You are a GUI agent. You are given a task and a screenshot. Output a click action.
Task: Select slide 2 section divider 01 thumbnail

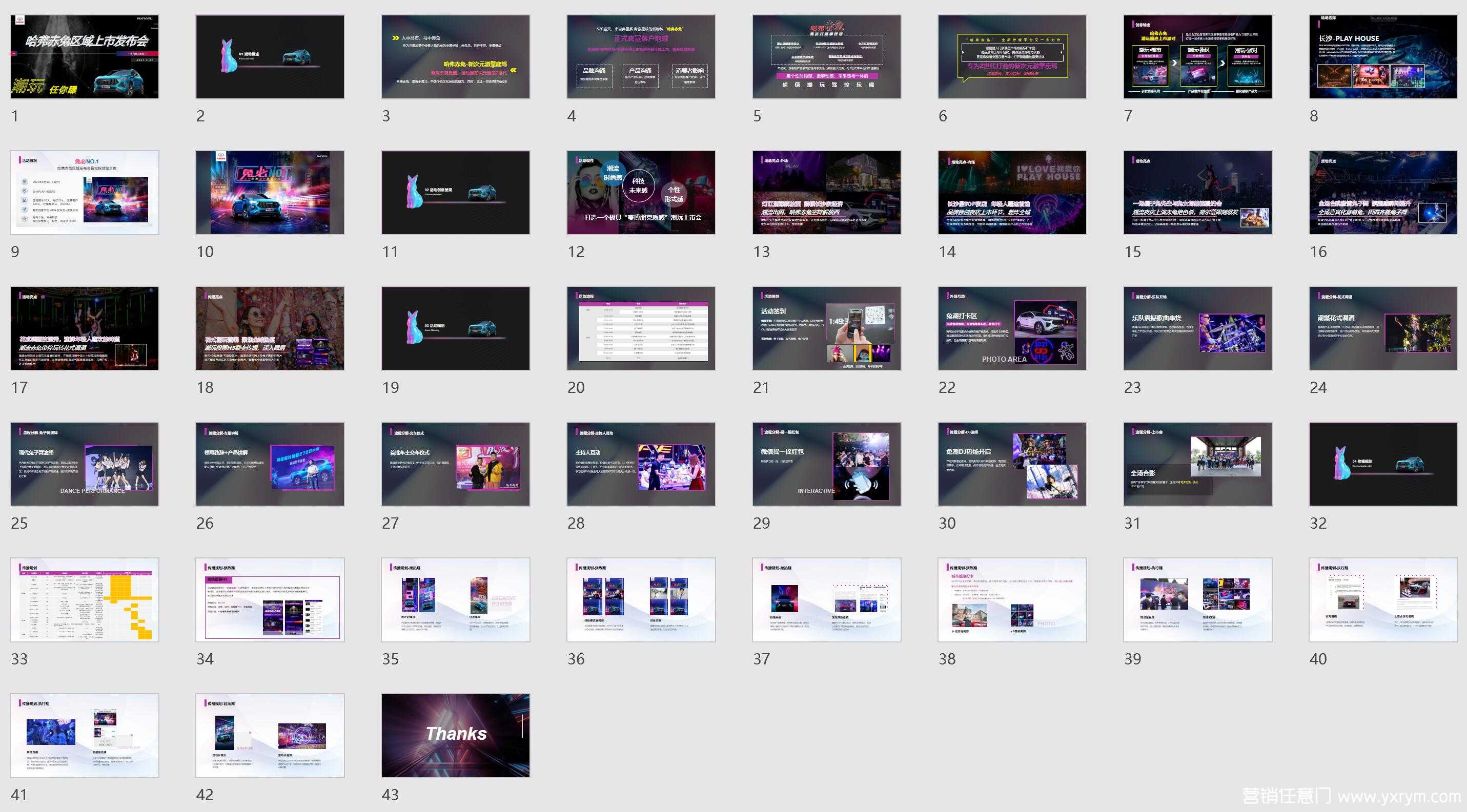[270, 57]
